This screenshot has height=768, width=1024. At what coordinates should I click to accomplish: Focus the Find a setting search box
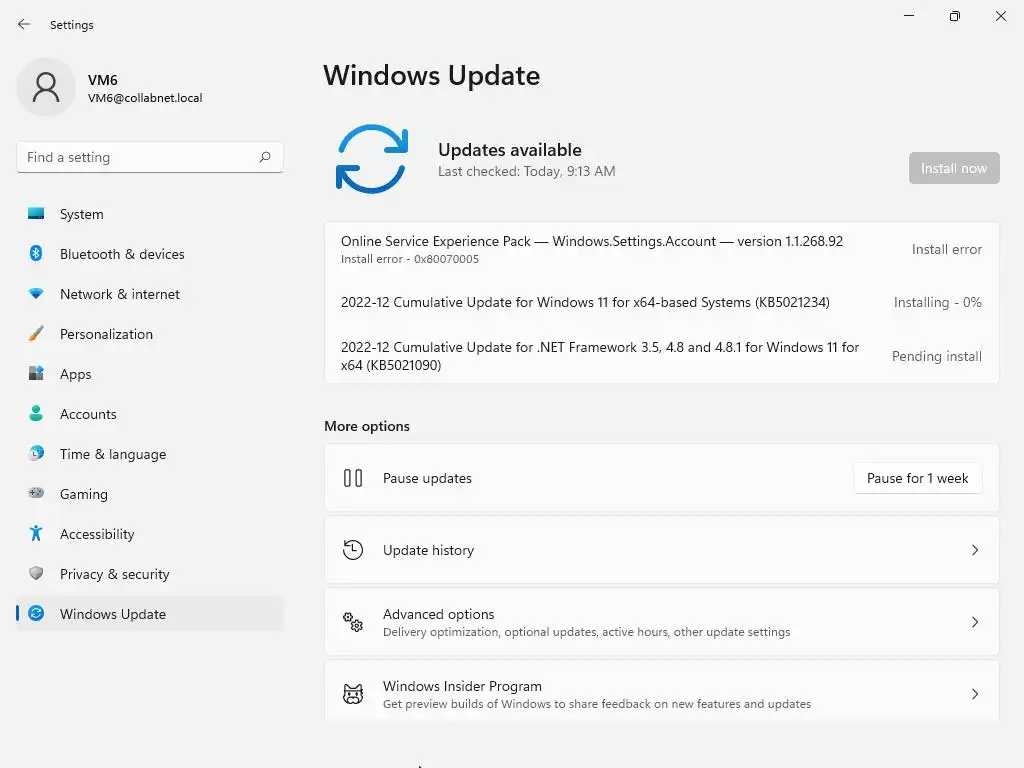(x=150, y=157)
